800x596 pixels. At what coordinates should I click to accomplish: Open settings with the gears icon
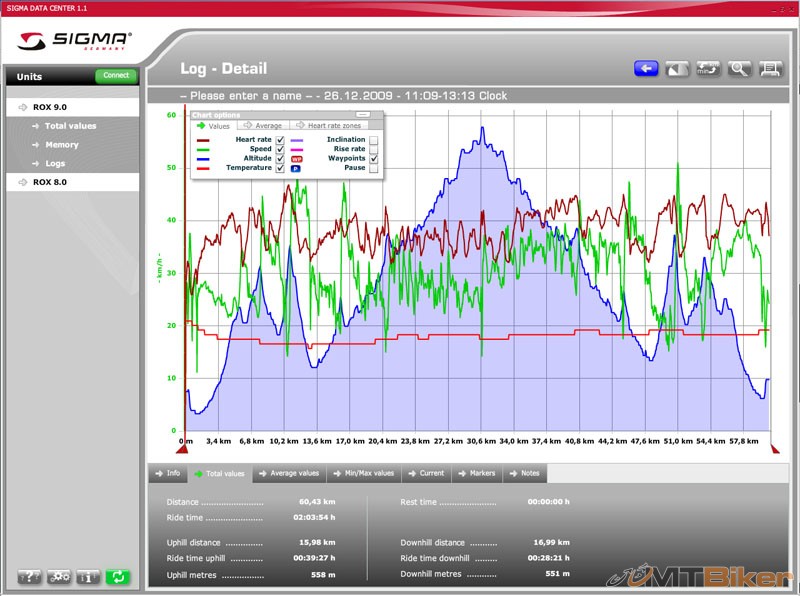point(59,577)
